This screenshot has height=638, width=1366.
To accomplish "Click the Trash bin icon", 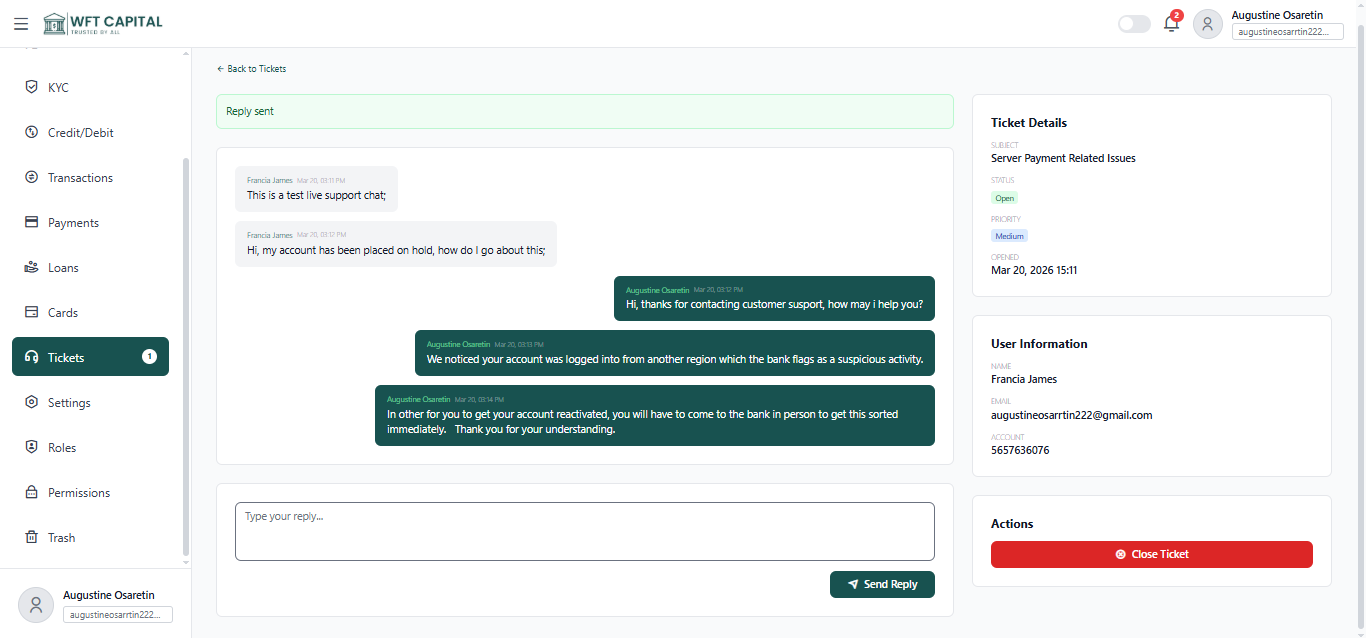I will click(x=31, y=538).
